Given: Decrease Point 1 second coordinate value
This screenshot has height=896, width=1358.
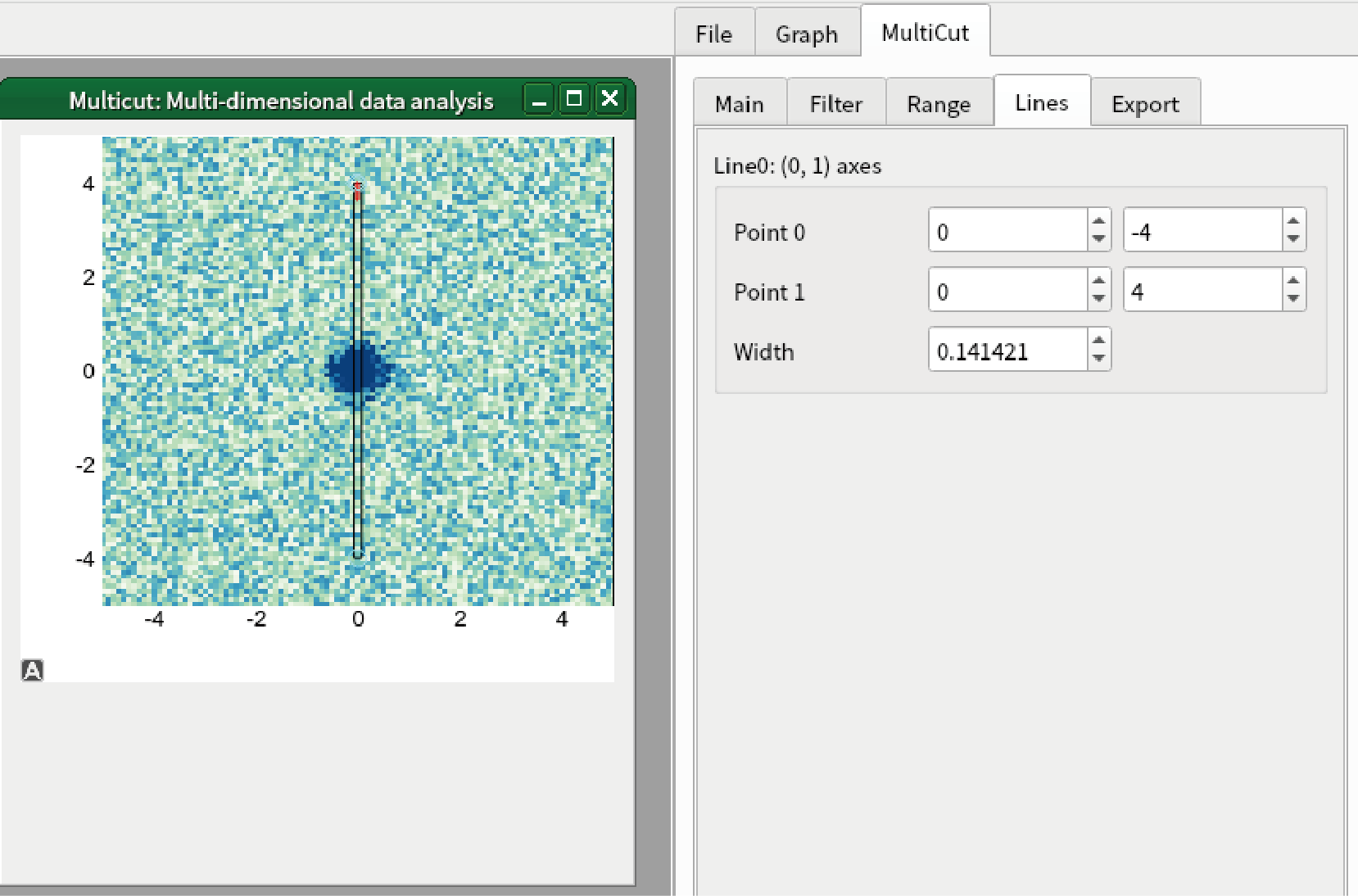Looking at the screenshot, I should pyautogui.click(x=1293, y=300).
